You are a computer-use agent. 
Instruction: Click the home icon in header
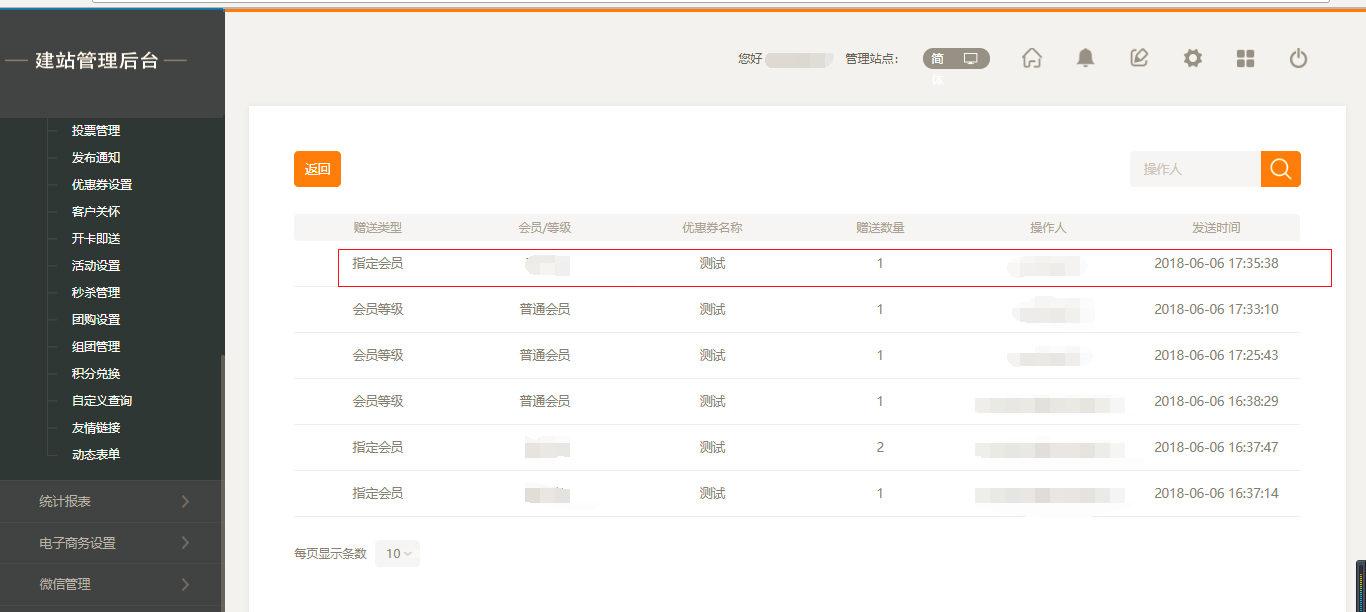pyautogui.click(x=1032, y=59)
